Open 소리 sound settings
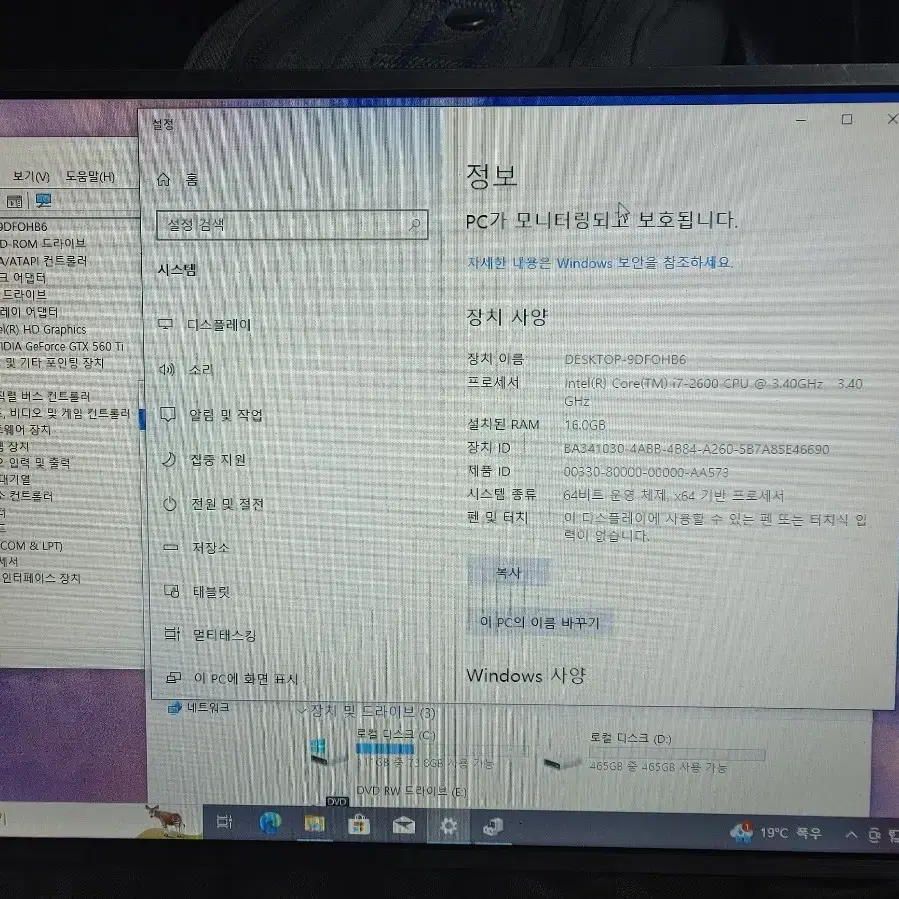Screen dimensions: 899x899 click(186, 369)
